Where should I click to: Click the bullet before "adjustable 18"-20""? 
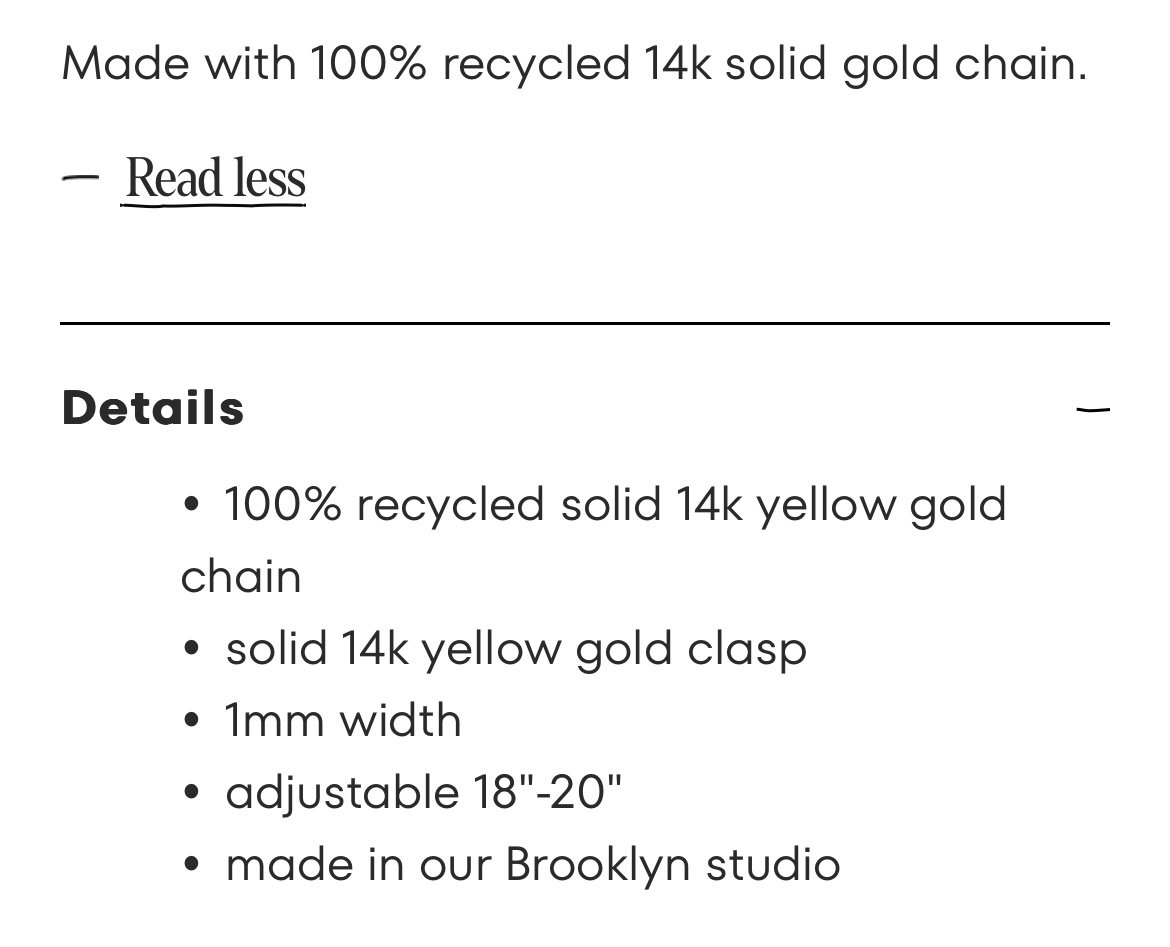click(x=192, y=793)
